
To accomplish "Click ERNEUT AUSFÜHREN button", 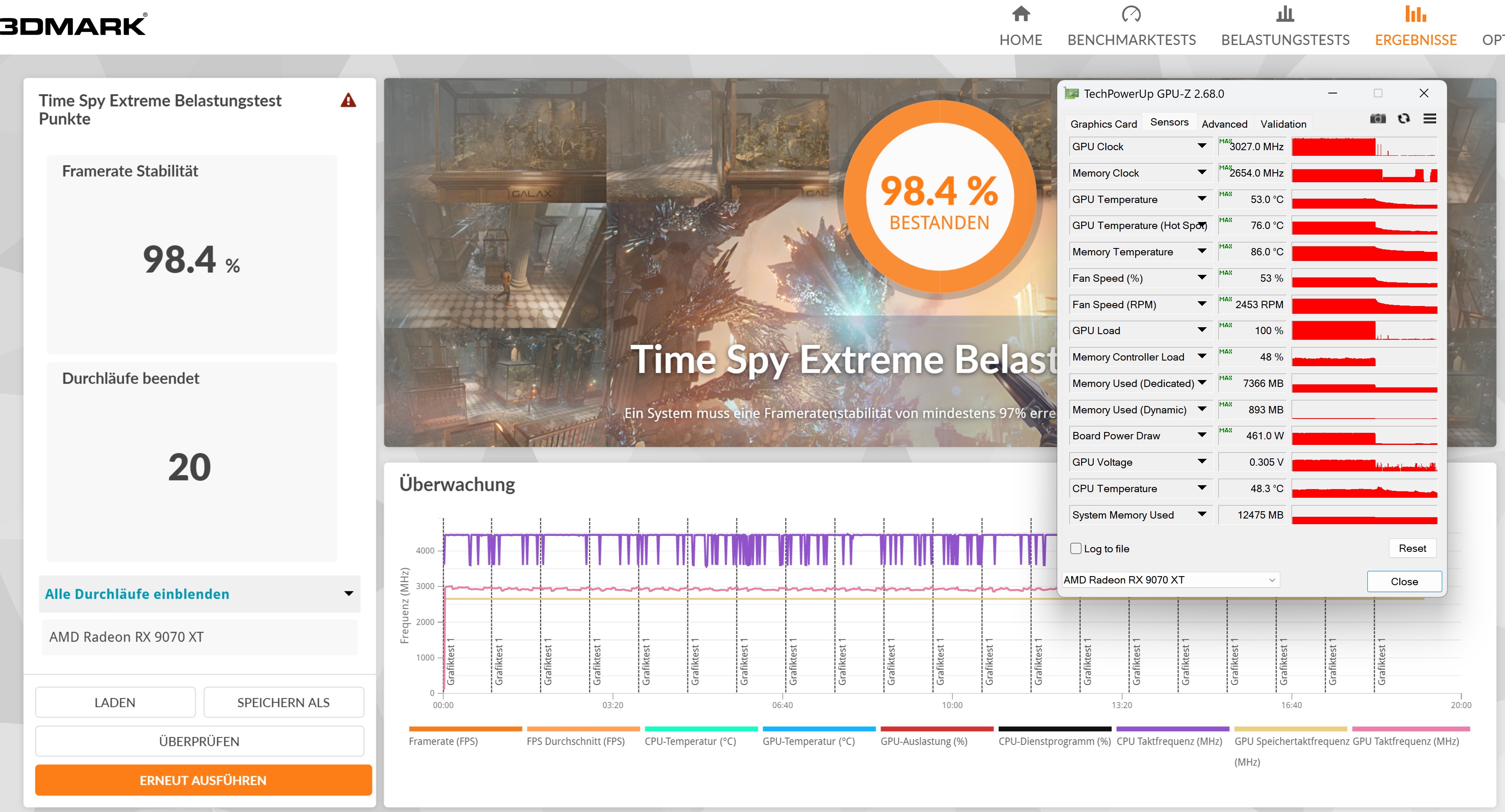I will pyautogui.click(x=203, y=780).
